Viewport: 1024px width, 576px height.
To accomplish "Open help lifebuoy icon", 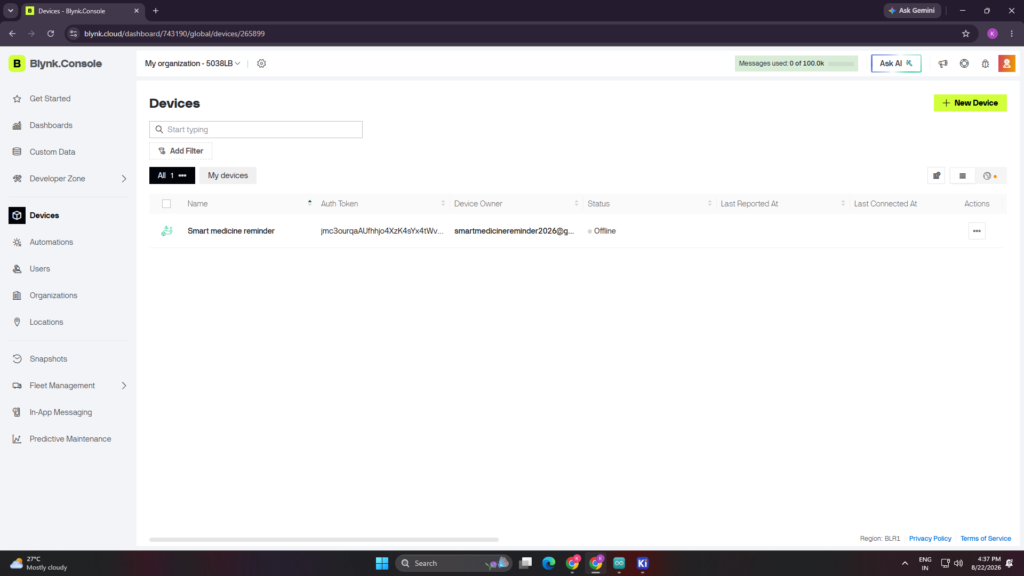I will pos(964,63).
